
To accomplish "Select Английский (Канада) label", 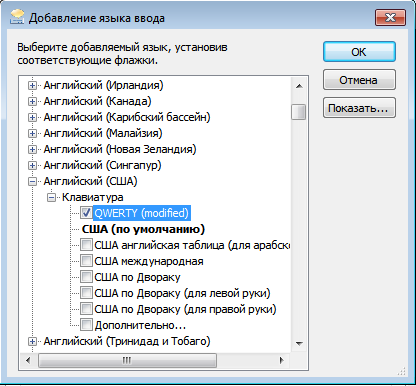I will tap(97, 101).
